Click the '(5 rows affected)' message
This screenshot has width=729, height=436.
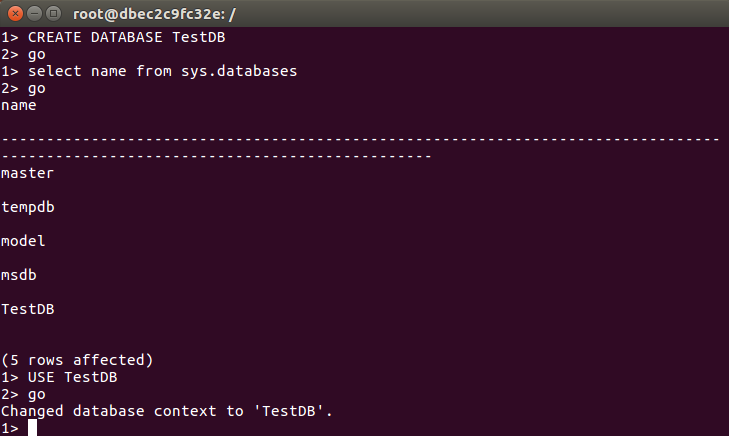(77, 360)
